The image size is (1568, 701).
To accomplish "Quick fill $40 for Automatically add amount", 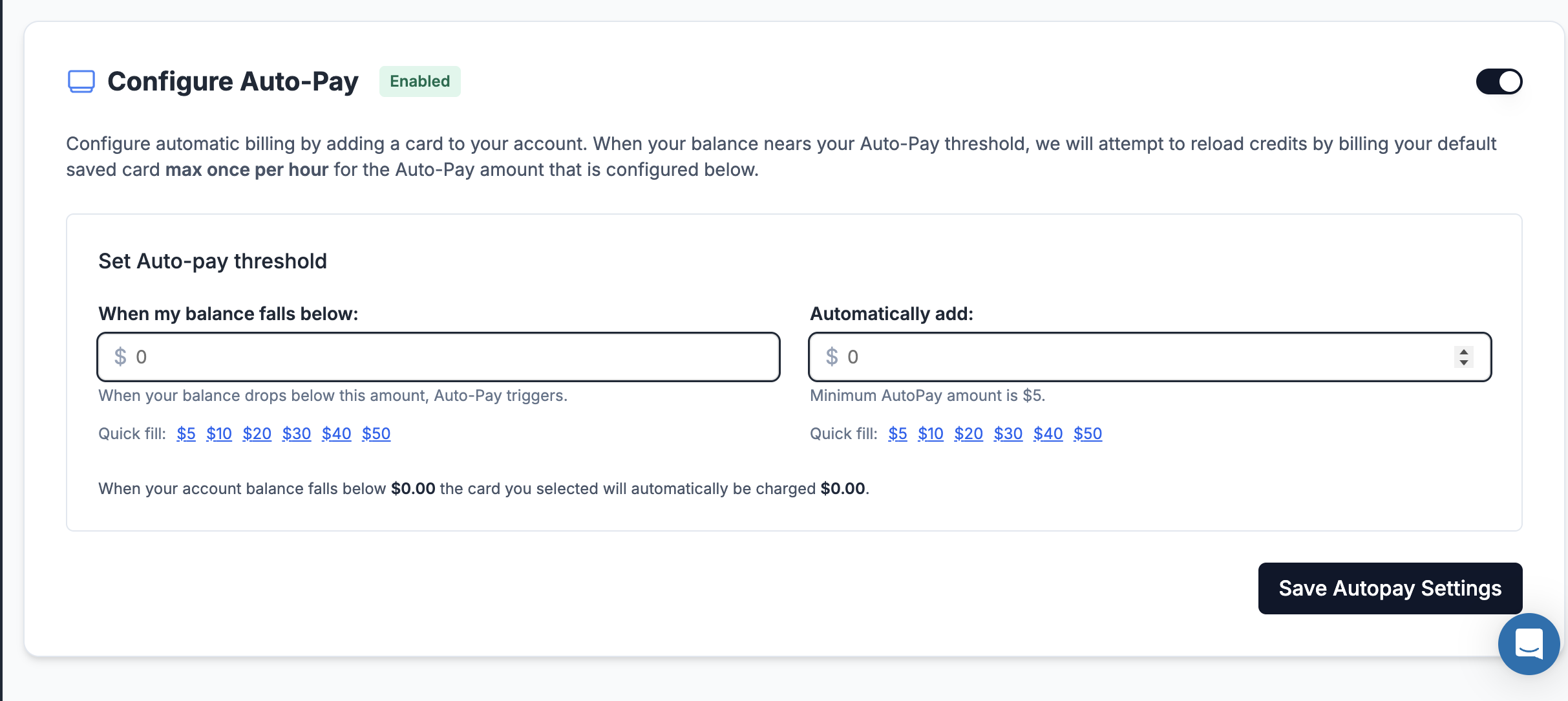I will [1048, 433].
